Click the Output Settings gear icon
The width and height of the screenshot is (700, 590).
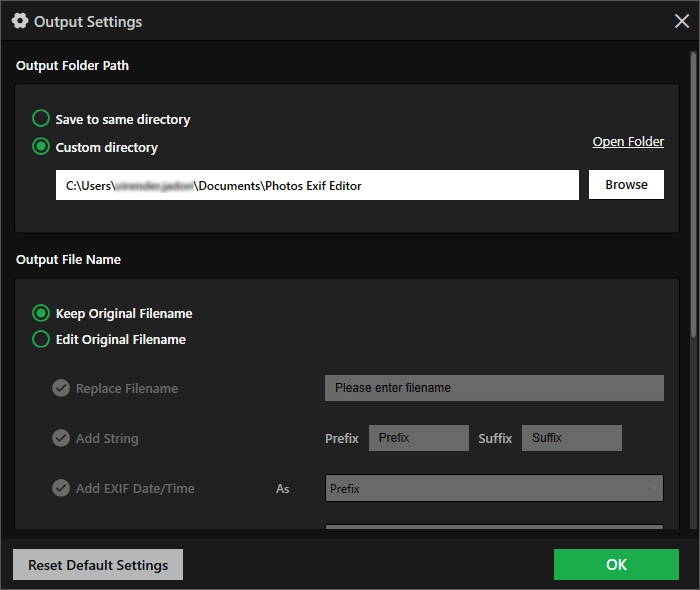[x=20, y=21]
